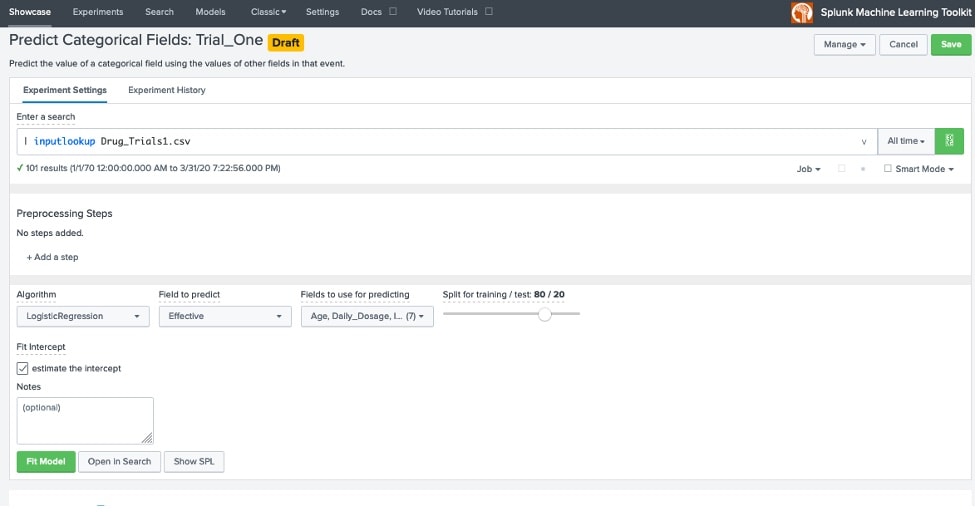Toggle the estimate the intercept checkbox

coord(22,368)
